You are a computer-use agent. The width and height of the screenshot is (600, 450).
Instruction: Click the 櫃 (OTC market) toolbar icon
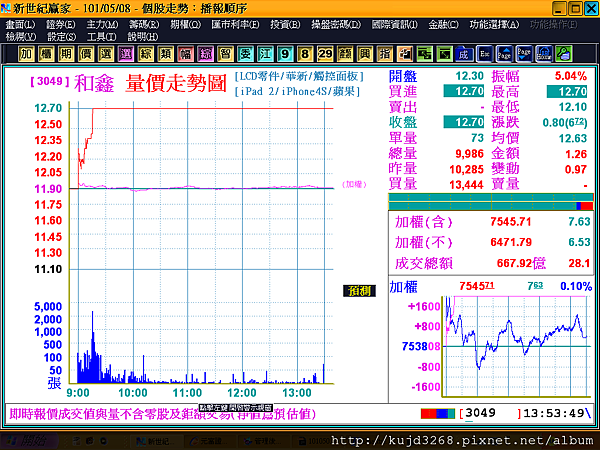[x=46, y=54]
